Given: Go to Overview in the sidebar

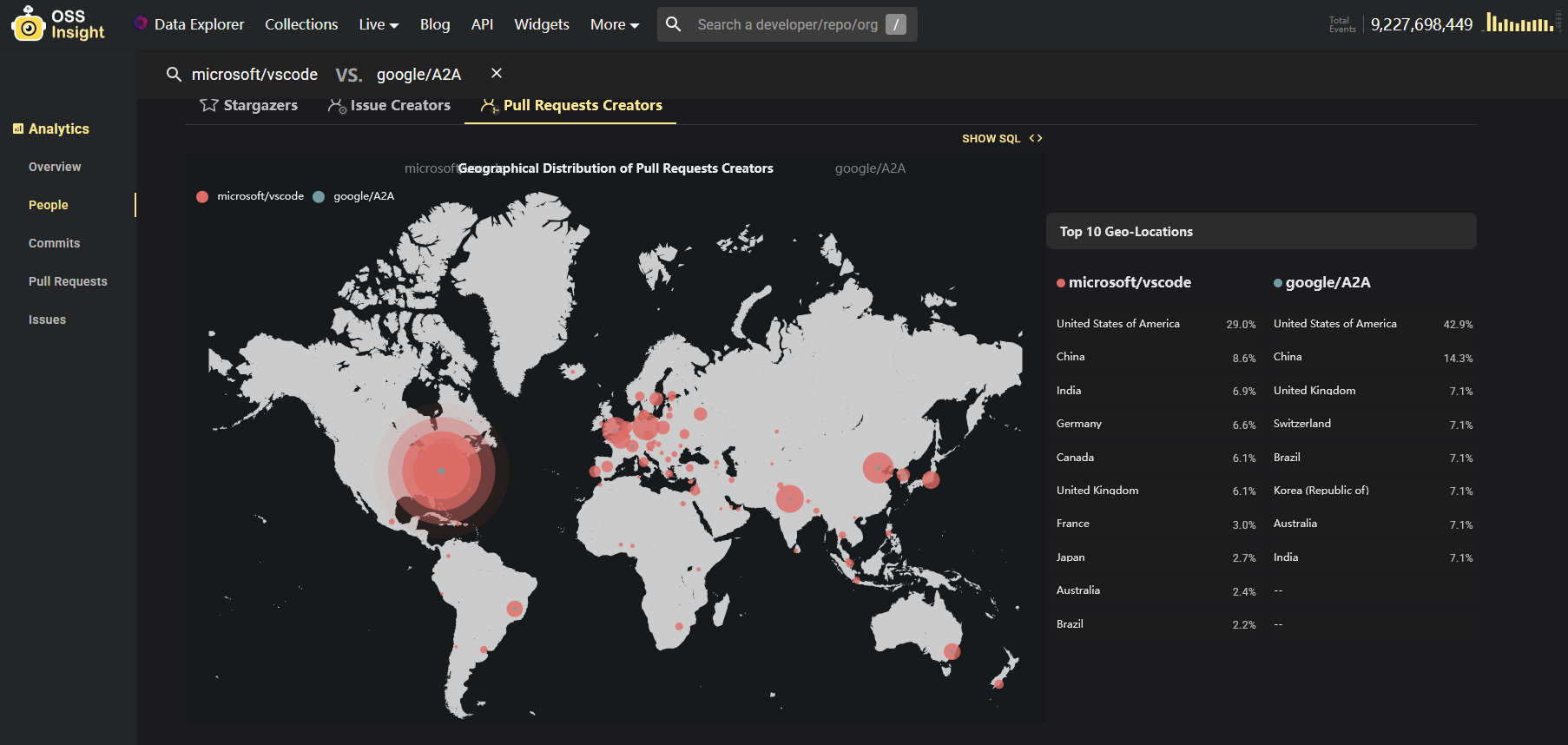Looking at the screenshot, I should (x=55, y=167).
